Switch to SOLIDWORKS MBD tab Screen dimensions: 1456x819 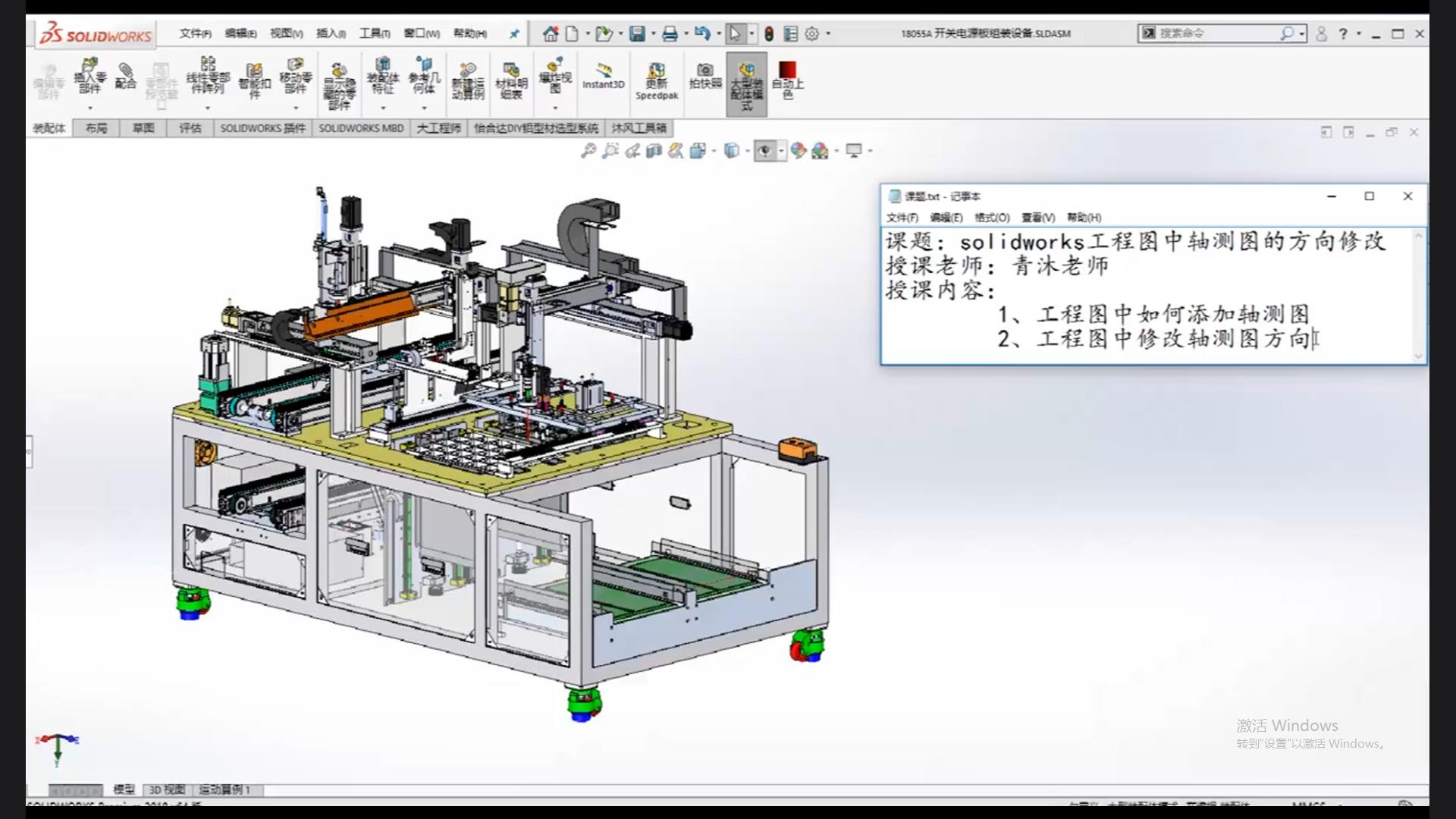361,128
